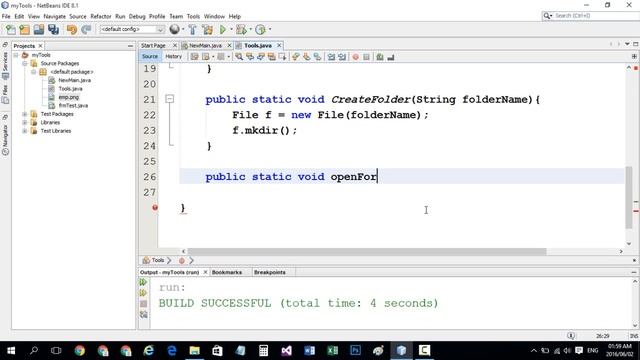Select the Source view button
Image resolution: width=640 pixels, height=360 pixels.
click(x=150, y=57)
